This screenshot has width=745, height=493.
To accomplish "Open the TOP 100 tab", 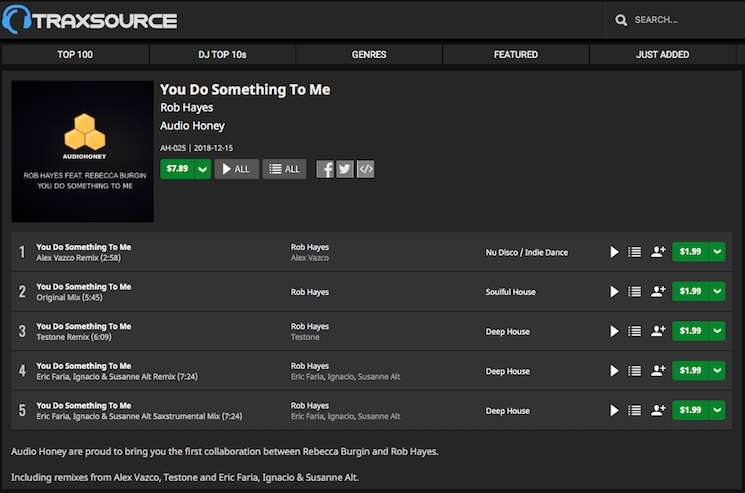I will (x=75, y=55).
